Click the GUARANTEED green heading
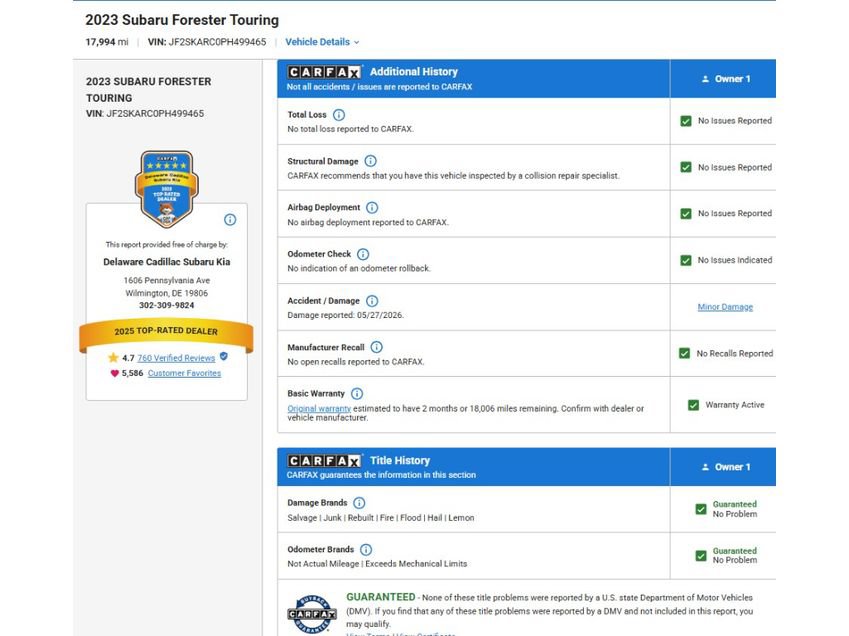The width and height of the screenshot is (849, 636). [381, 597]
